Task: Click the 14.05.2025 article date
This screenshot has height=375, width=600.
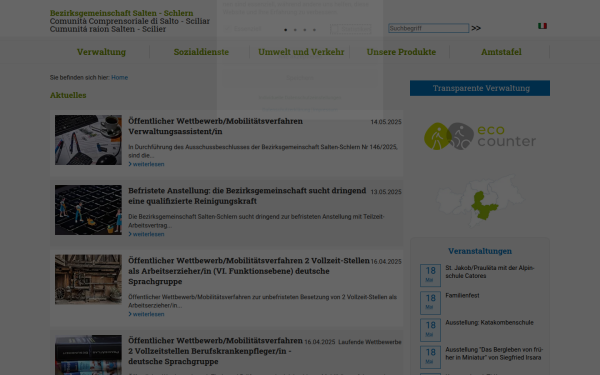Action: 386,122
